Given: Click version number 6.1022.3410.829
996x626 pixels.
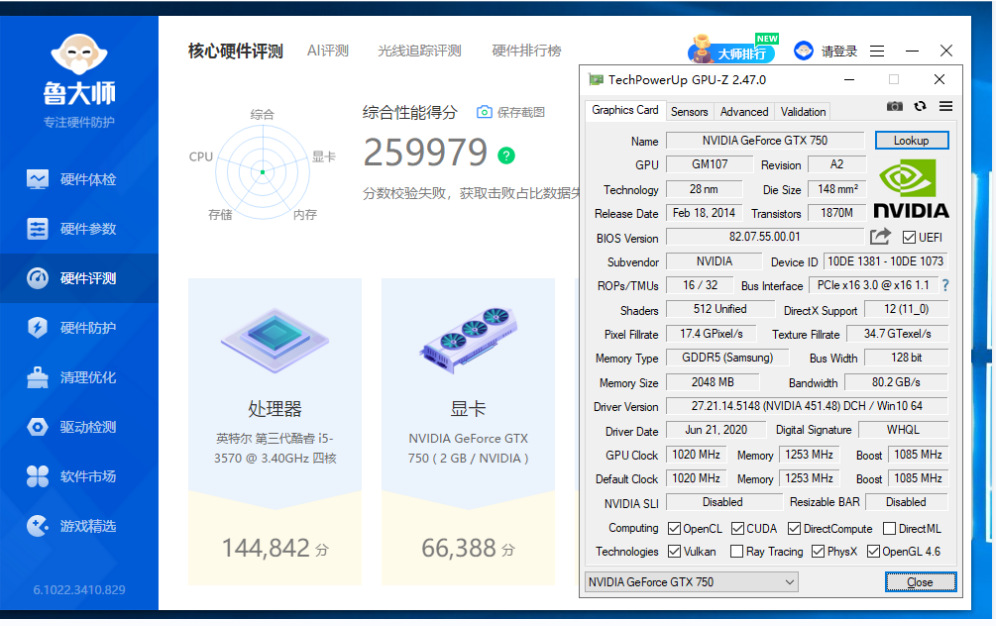Looking at the screenshot, I should click(79, 590).
